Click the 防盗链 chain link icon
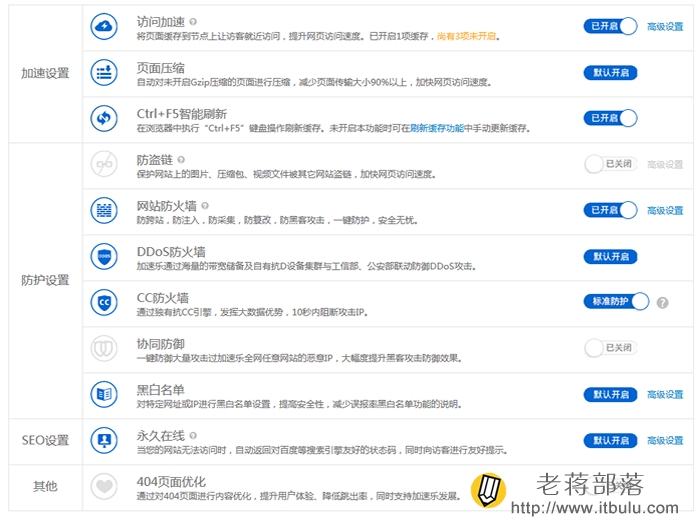 coord(104,164)
